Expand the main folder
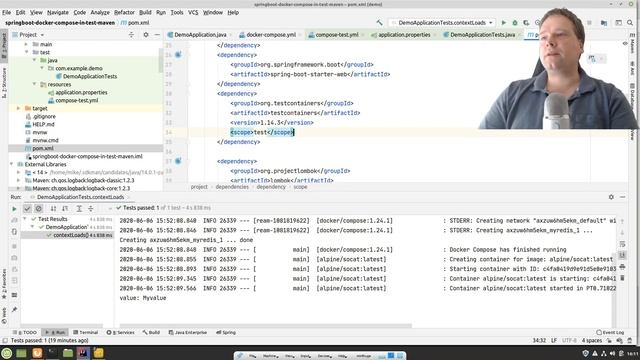Viewport: 640px width, 360px height. click(27, 44)
